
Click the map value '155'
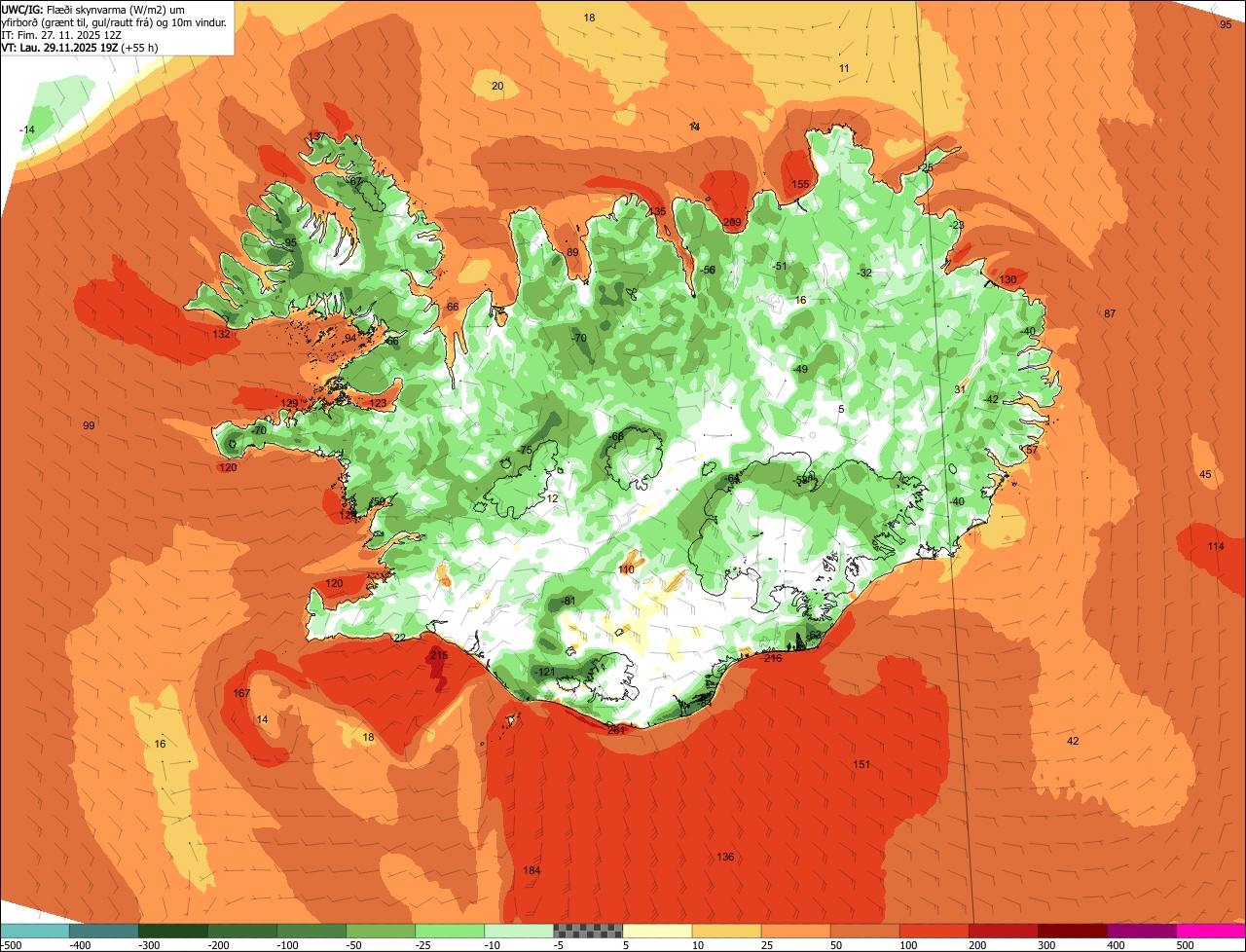[x=800, y=184]
